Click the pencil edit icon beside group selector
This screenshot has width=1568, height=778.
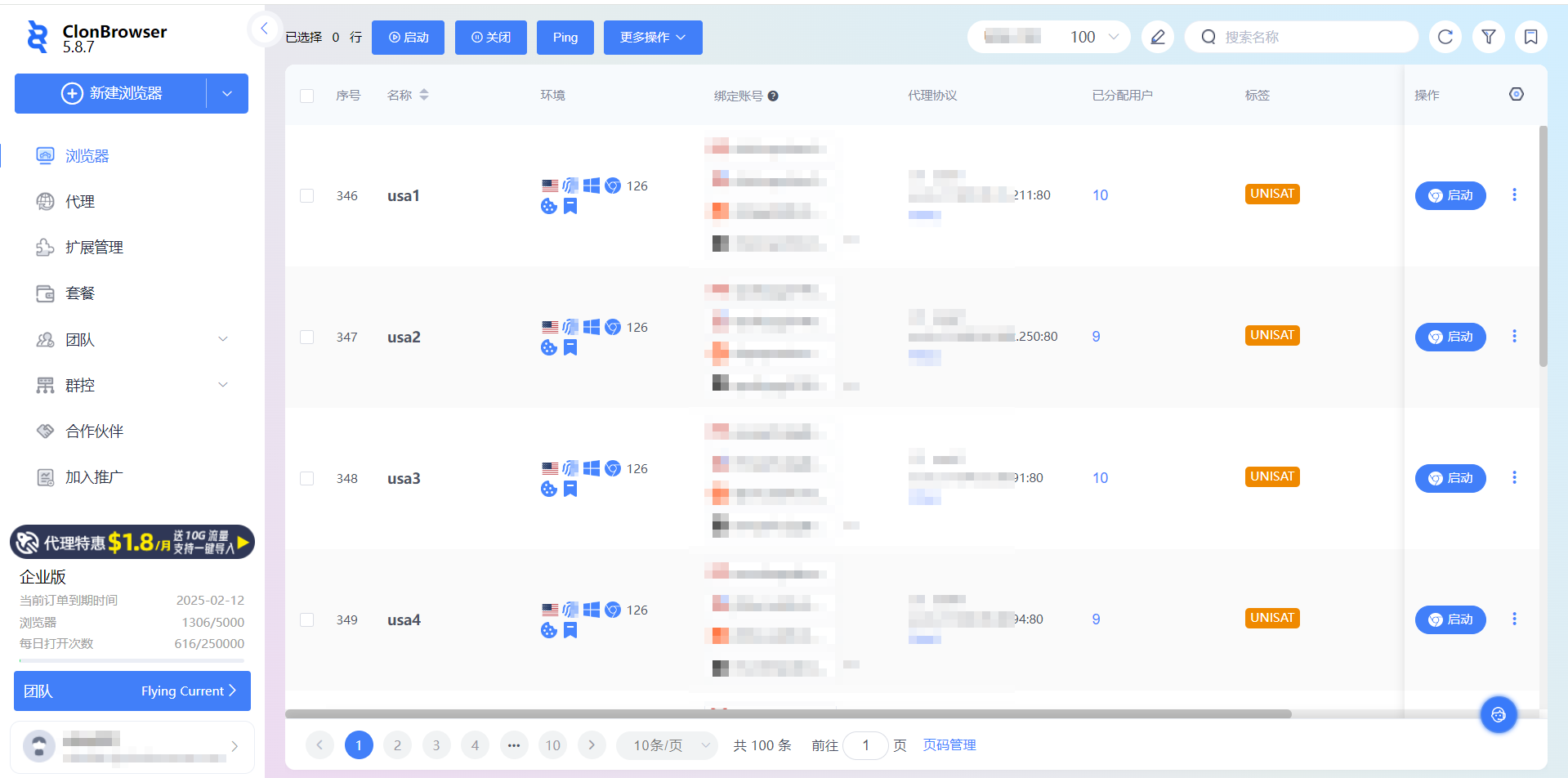tap(1157, 37)
